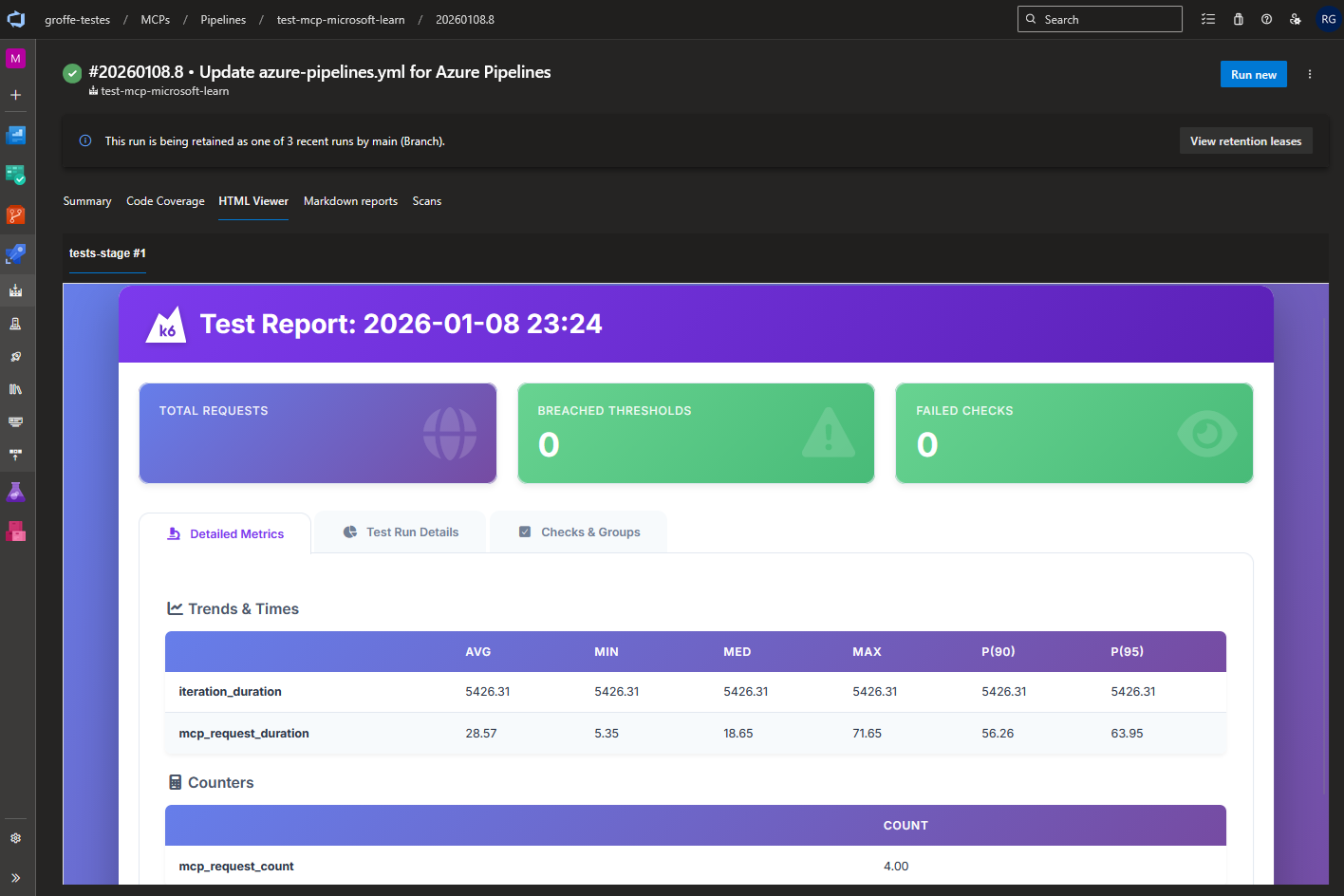The image size is (1344, 896).
Task: Open the Detailed Metrics report tab
Action: coord(225,533)
